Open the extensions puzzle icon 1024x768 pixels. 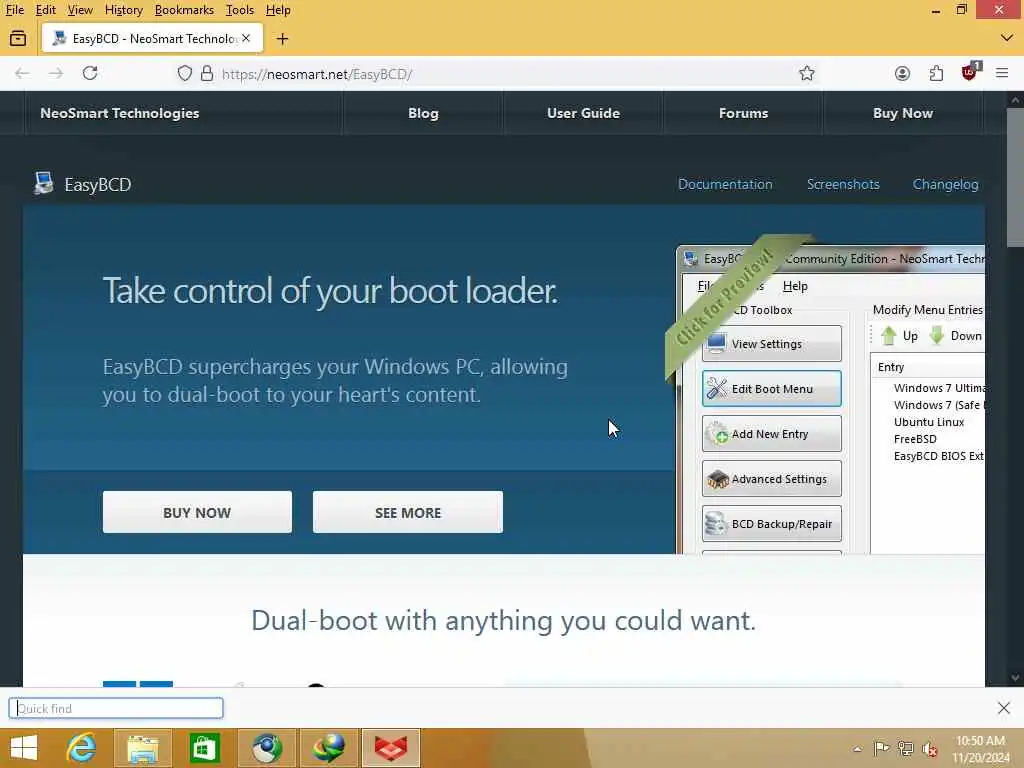(x=936, y=73)
